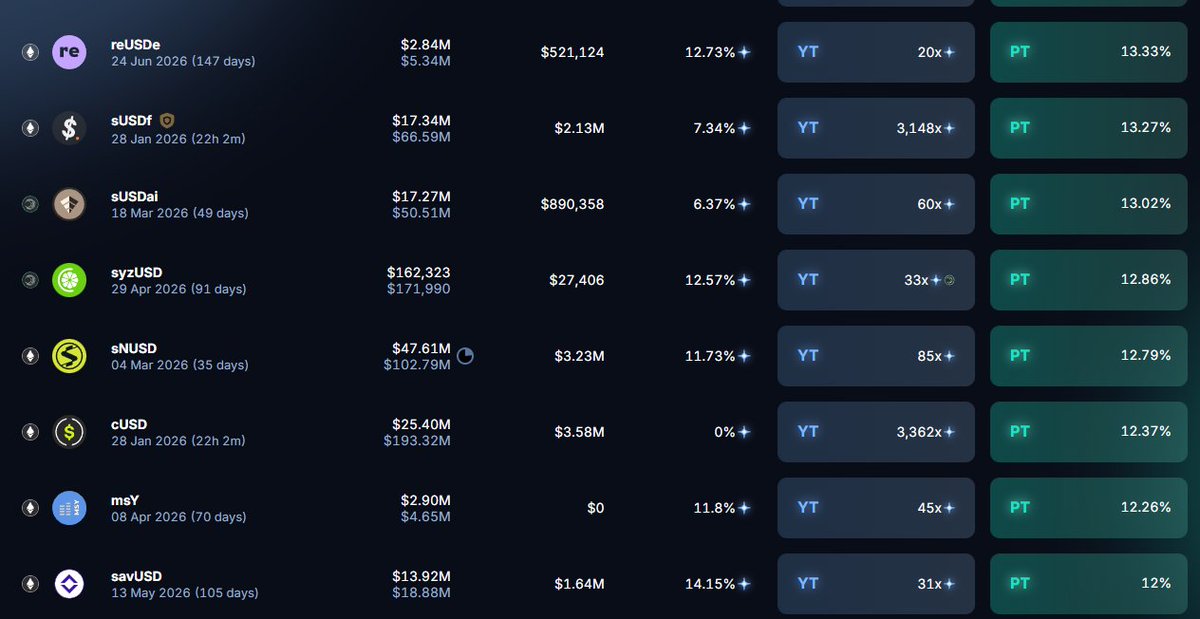The image size is (1200, 619).
Task: Click the sUSDf dollar token icon
Action: [69, 128]
